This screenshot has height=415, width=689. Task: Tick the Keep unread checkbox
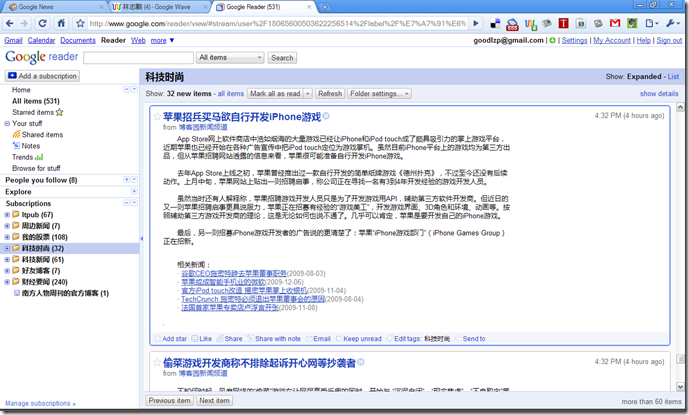pyautogui.click(x=339, y=339)
